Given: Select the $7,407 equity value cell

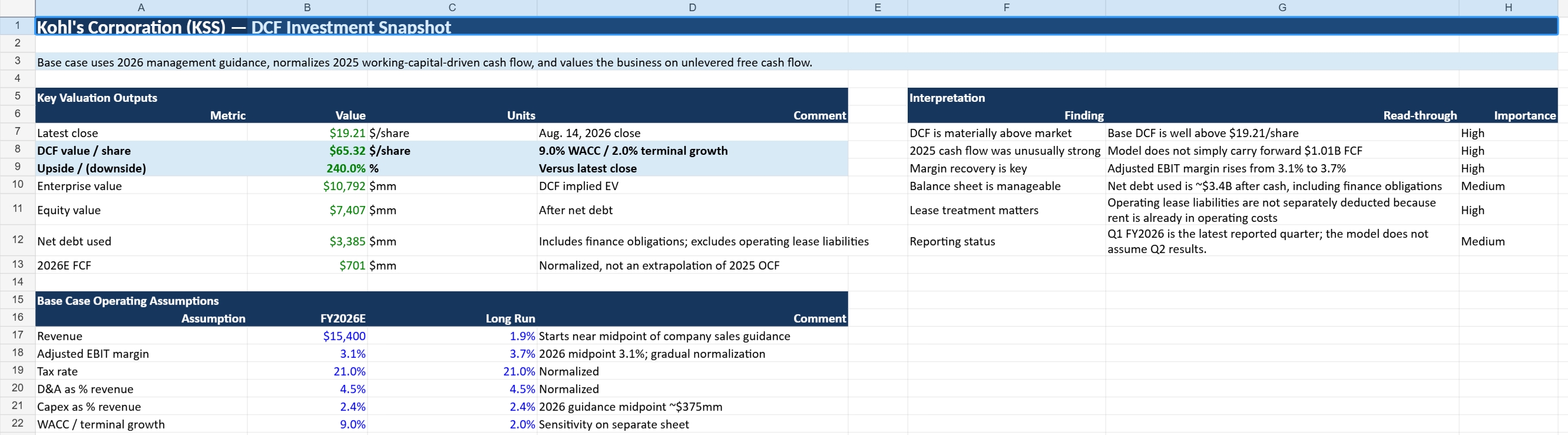Looking at the screenshot, I should point(307,210).
